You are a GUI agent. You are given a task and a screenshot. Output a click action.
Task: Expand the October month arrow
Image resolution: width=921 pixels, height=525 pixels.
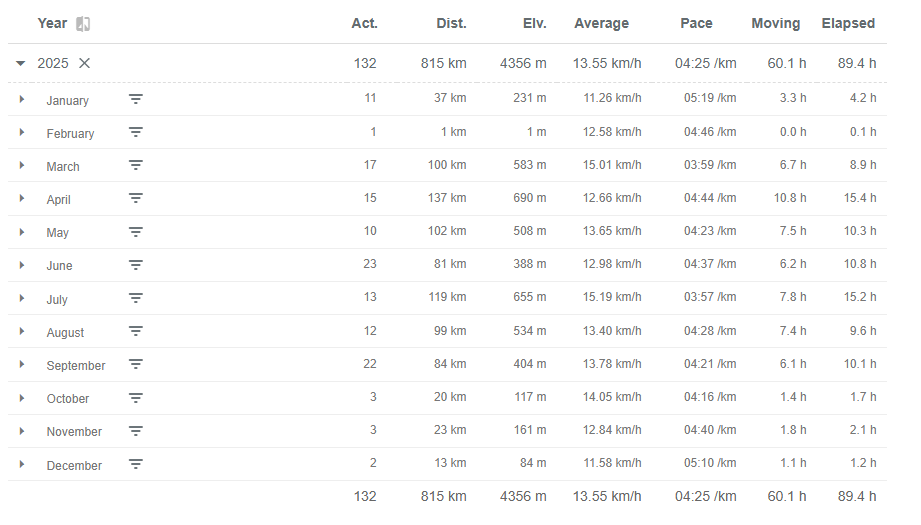coord(22,398)
